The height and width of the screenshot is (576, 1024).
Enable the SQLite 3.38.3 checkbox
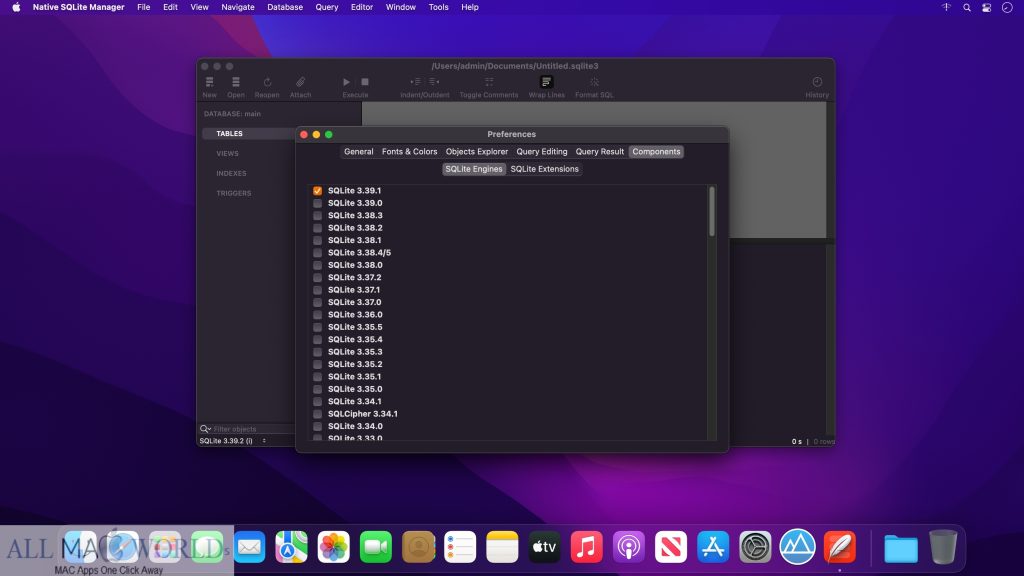tap(317, 216)
